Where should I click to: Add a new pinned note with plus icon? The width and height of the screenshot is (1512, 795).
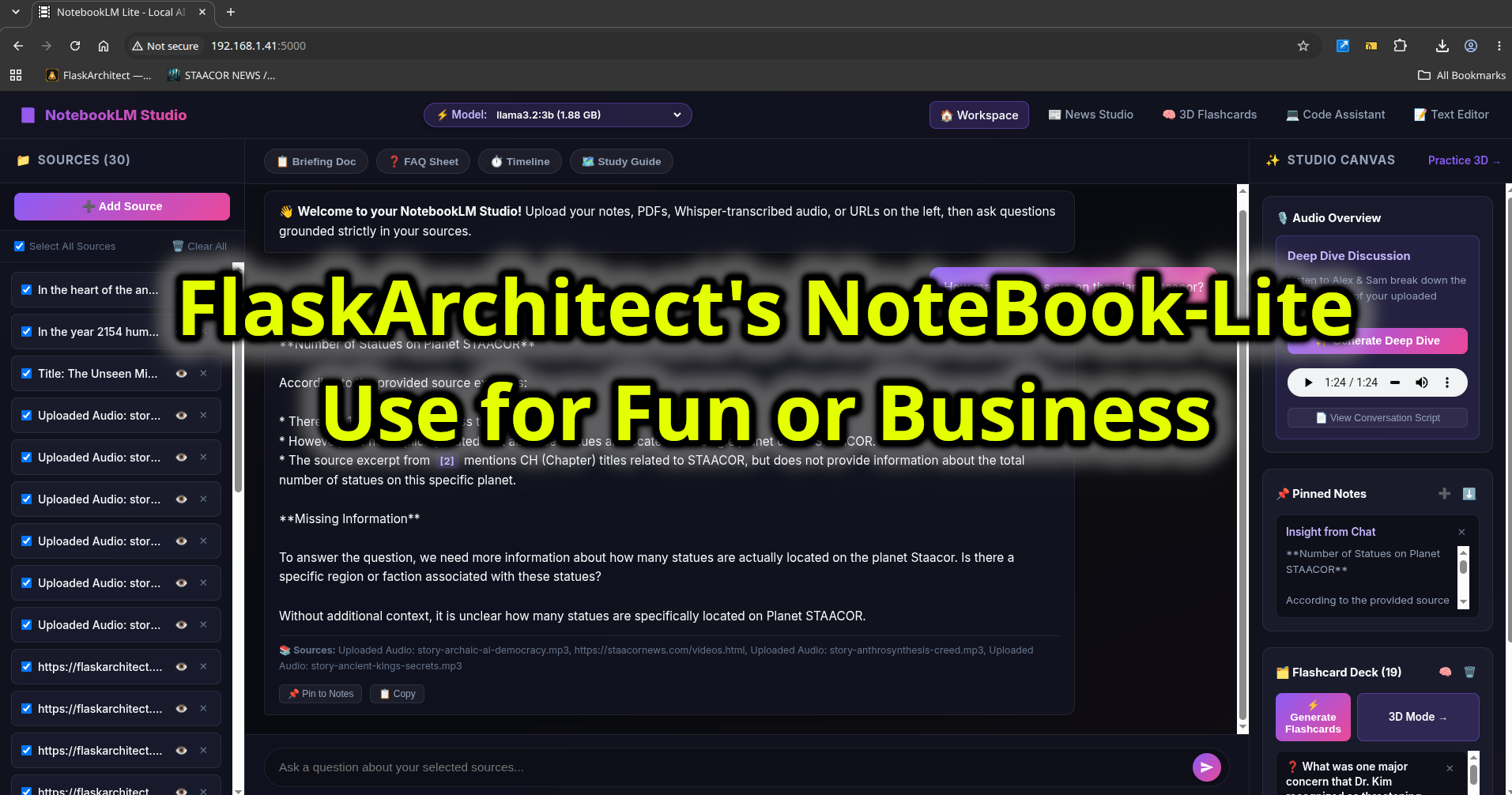[x=1444, y=493]
